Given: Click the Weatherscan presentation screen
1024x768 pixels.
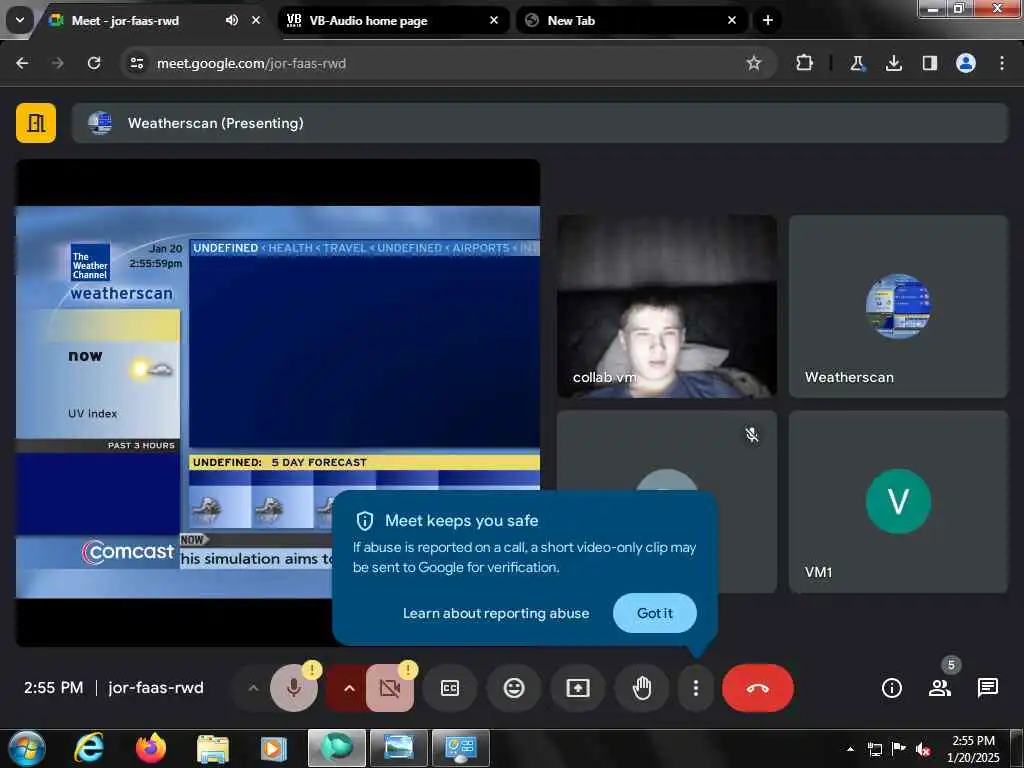Looking at the screenshot, I should click(278, 402).
